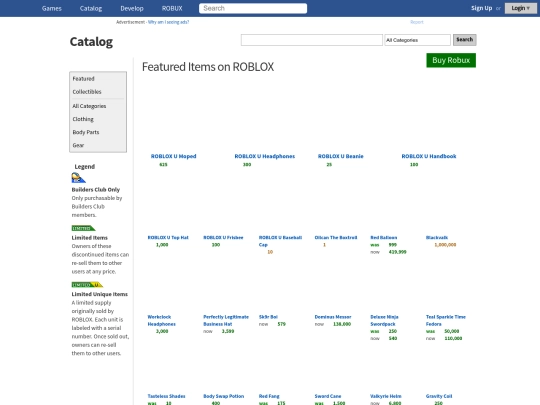The image size is (540, 405).
Task: Open ROBLOX U Beanie item
Action: (341, 156)
